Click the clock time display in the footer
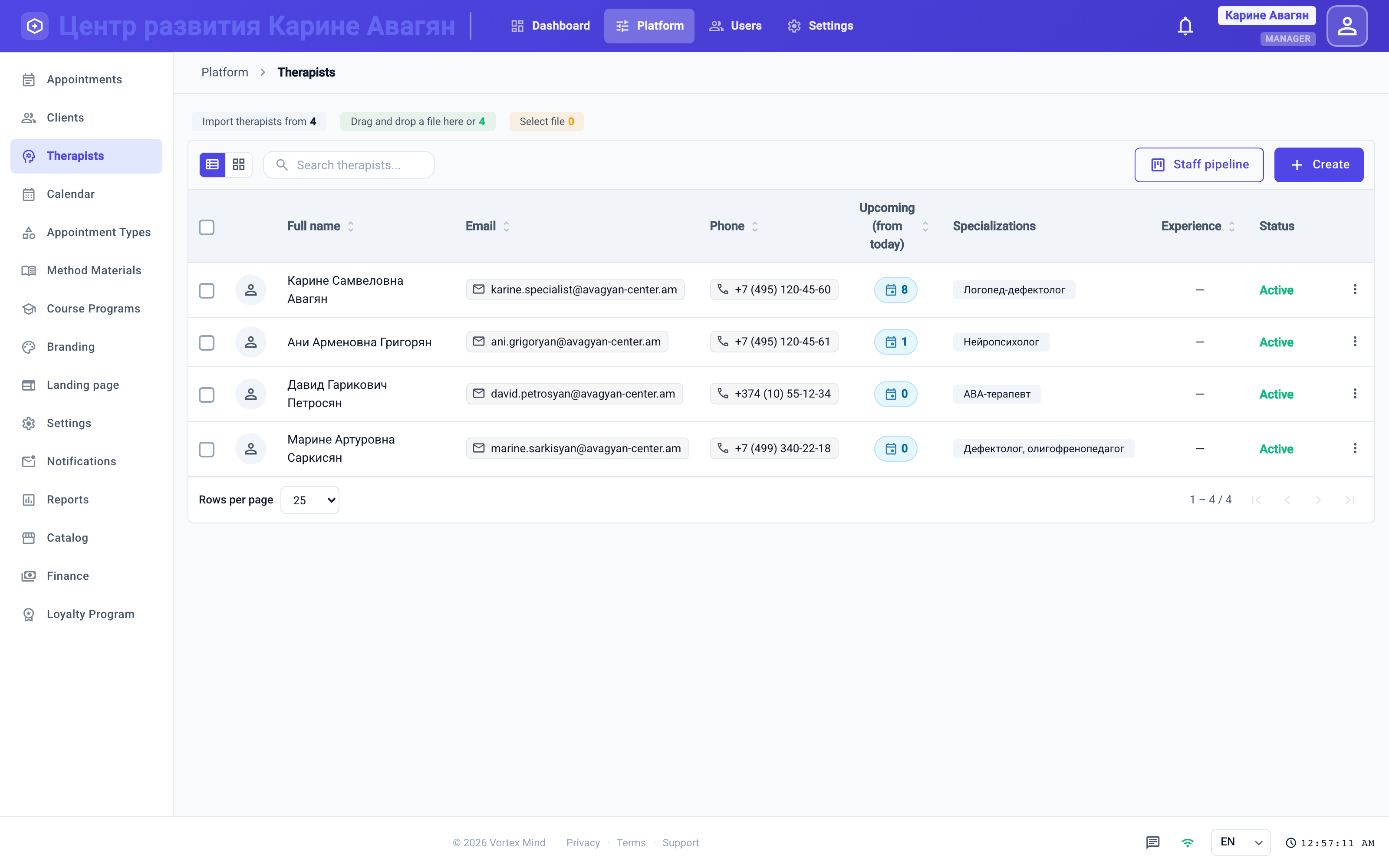 (x=1330, y=843)
